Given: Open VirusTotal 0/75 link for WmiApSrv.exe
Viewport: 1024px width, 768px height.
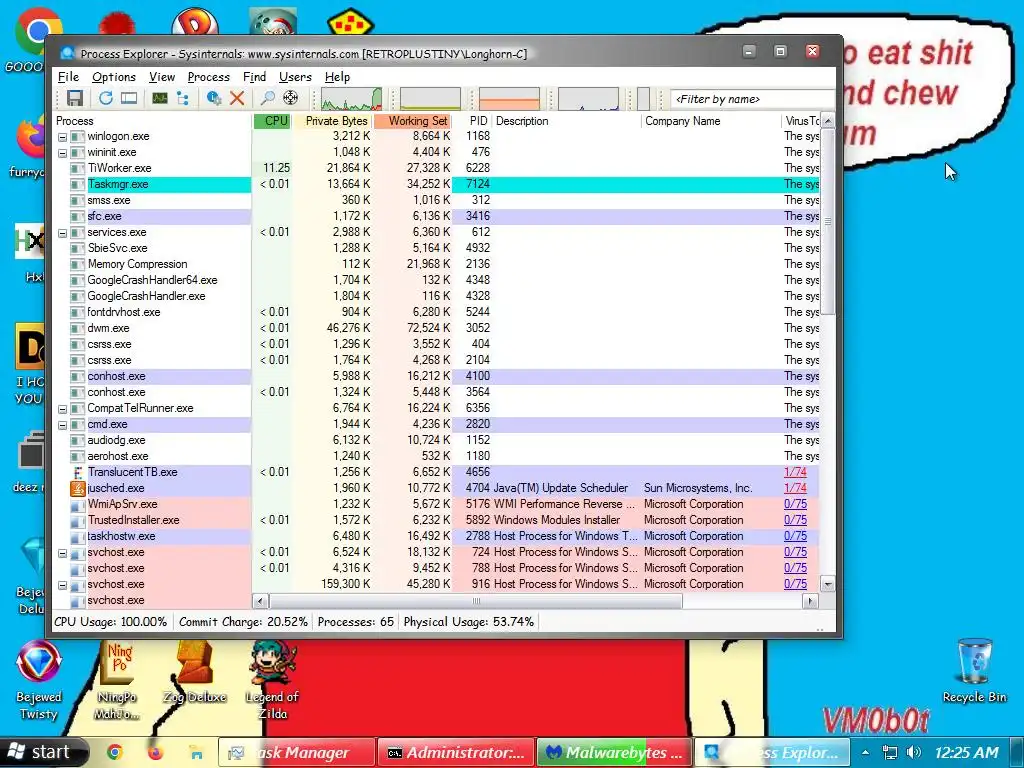Looking at the screenshot, I should tap(795, 504).
